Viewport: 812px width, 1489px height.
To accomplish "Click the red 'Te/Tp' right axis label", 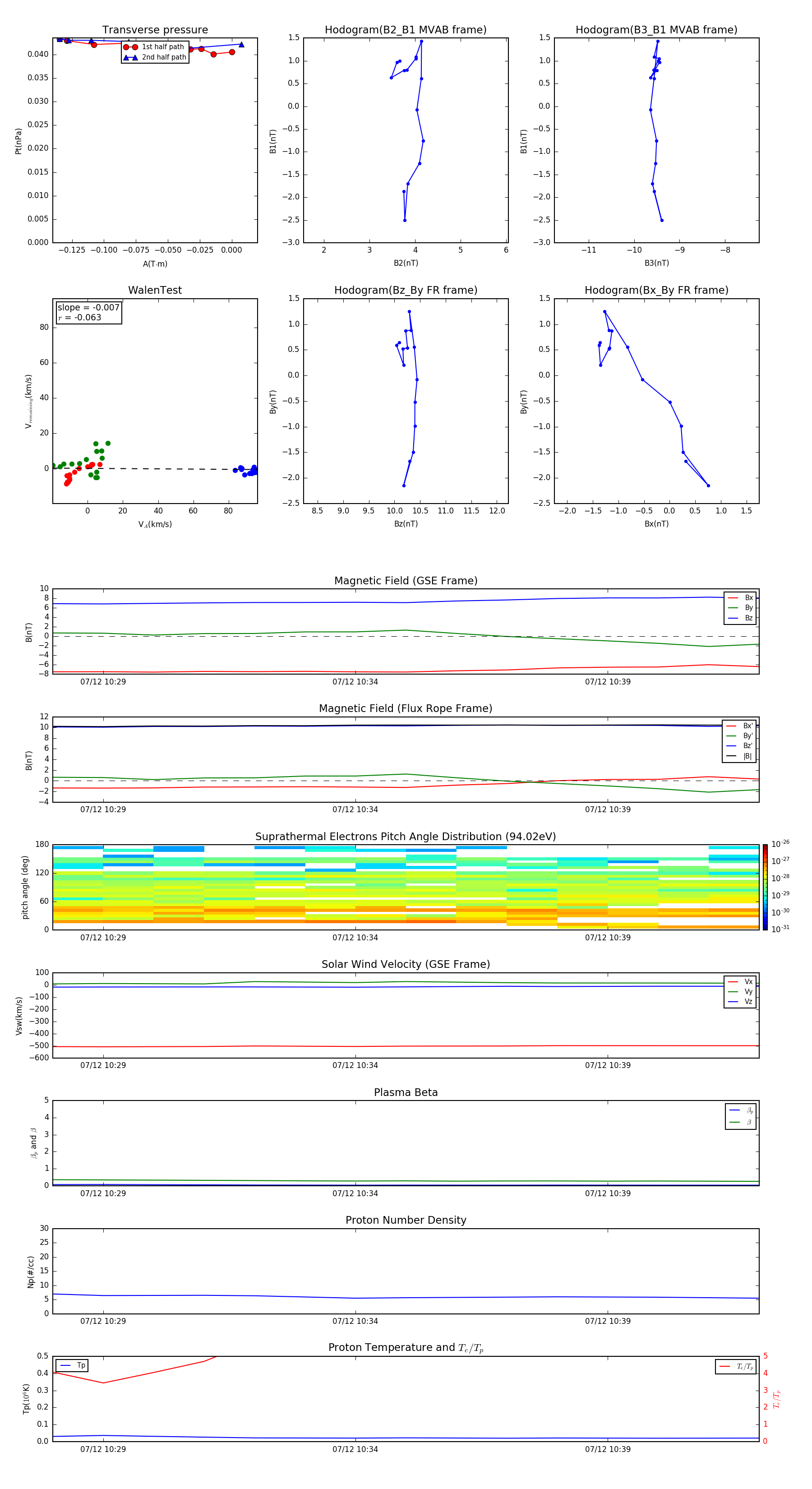I will click(x=777, y=1399).
